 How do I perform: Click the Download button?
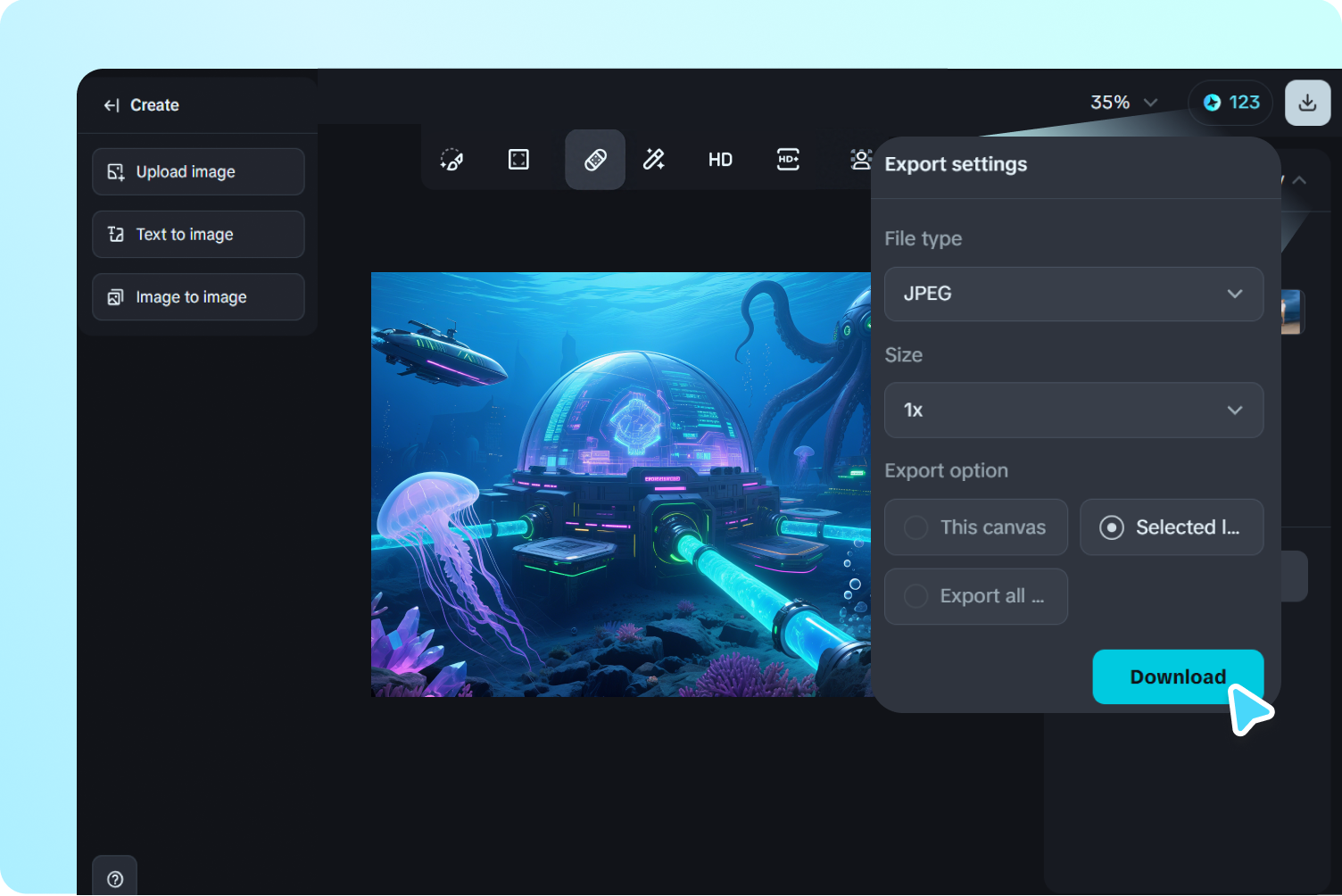1178,677
